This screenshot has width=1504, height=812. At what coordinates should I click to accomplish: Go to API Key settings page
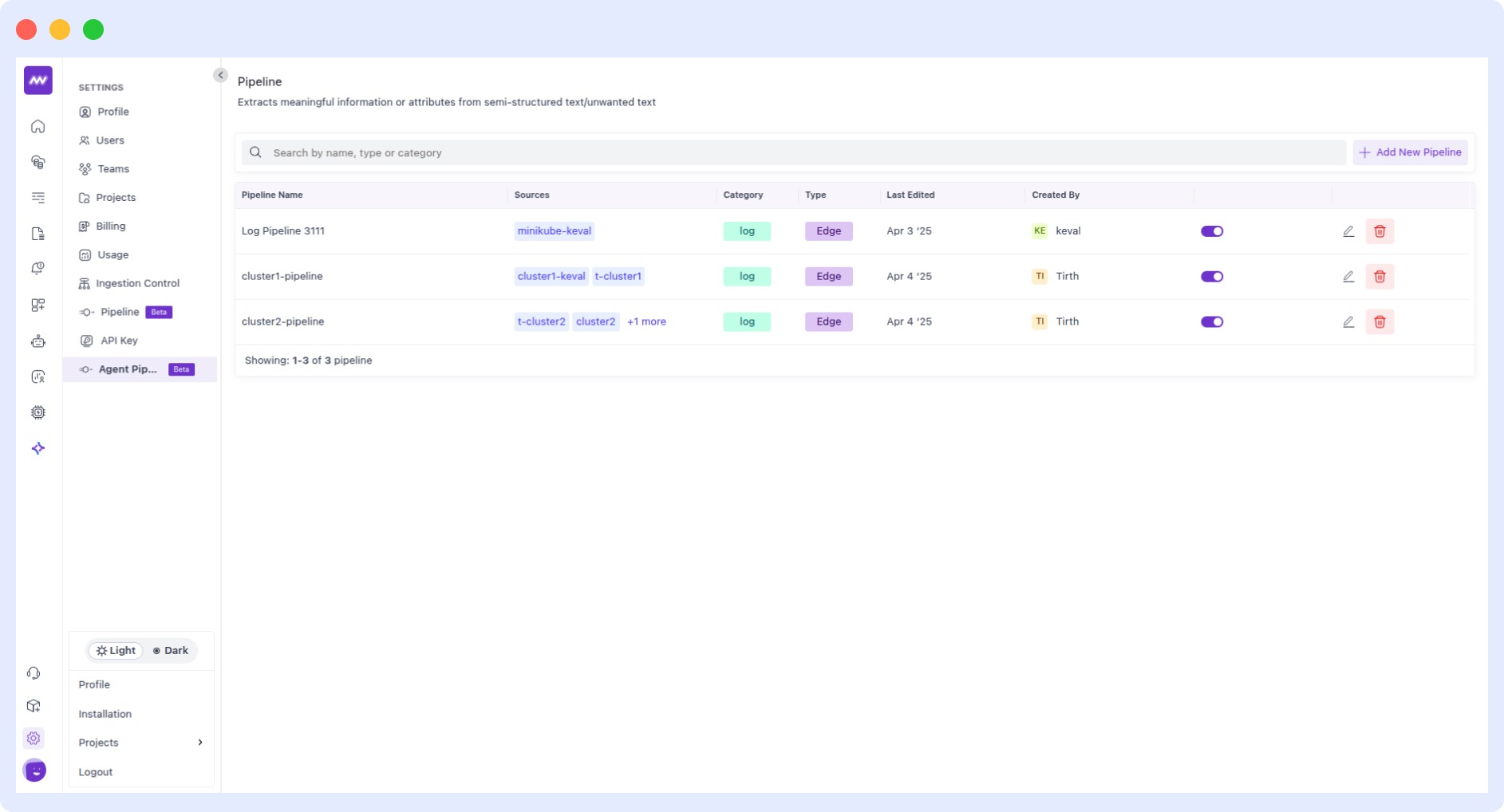[119, 341]
